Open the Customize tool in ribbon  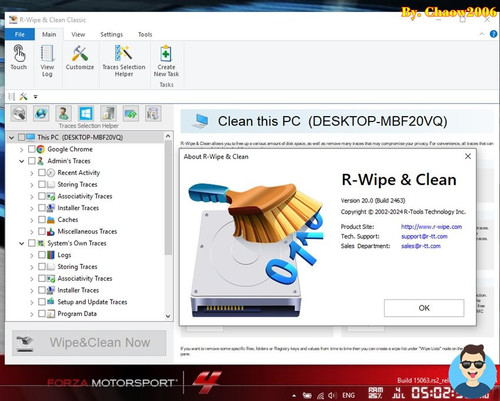80,57
